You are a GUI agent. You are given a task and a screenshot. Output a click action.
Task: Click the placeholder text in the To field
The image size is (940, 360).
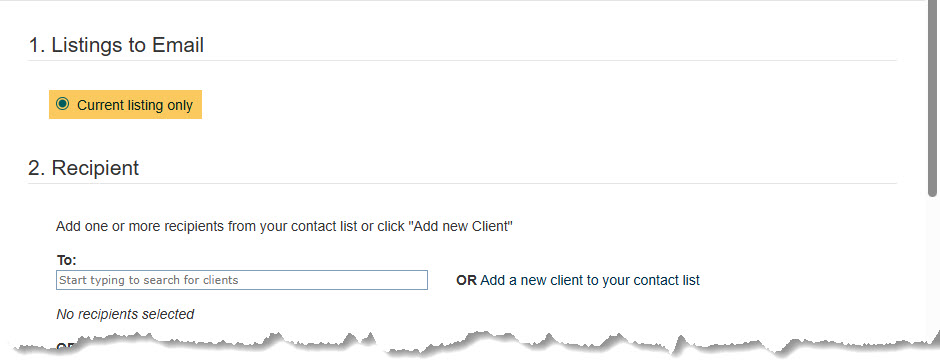[x=149, y=280]
